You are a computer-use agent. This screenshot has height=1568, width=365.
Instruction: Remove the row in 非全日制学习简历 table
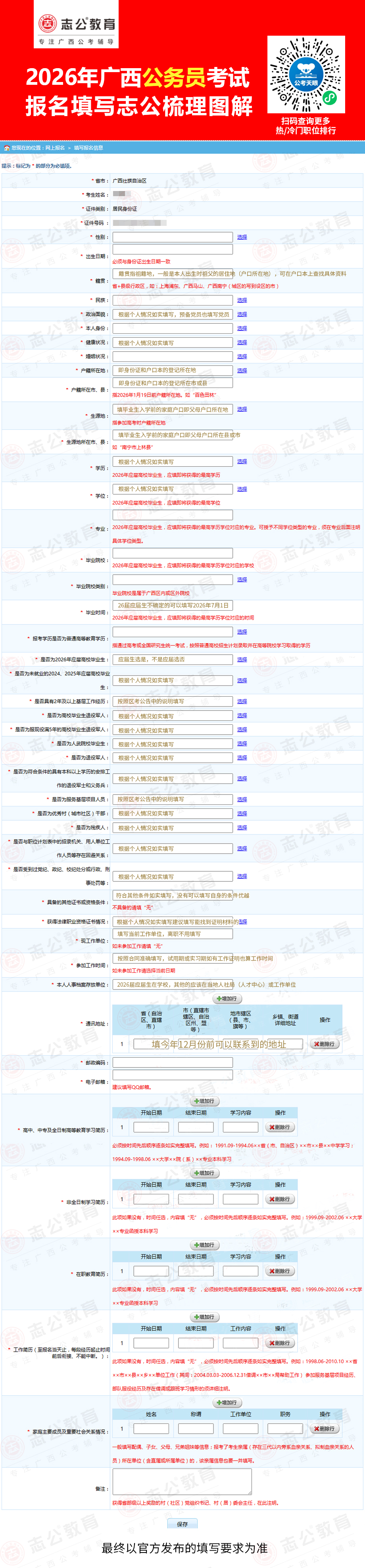click(280, 1199)
